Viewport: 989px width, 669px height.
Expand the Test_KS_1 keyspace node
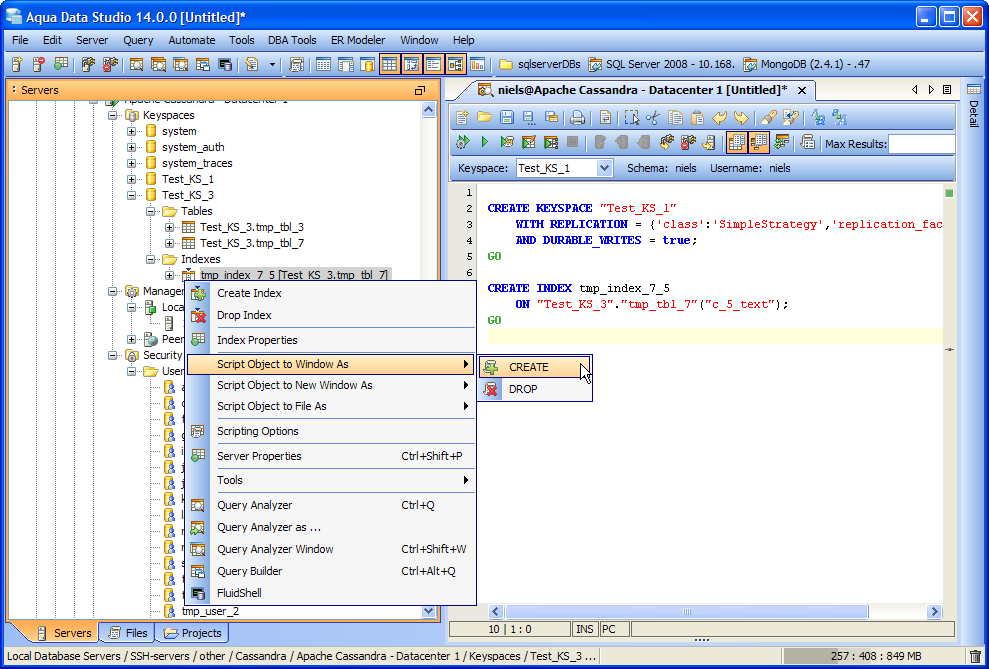point(131,179)
